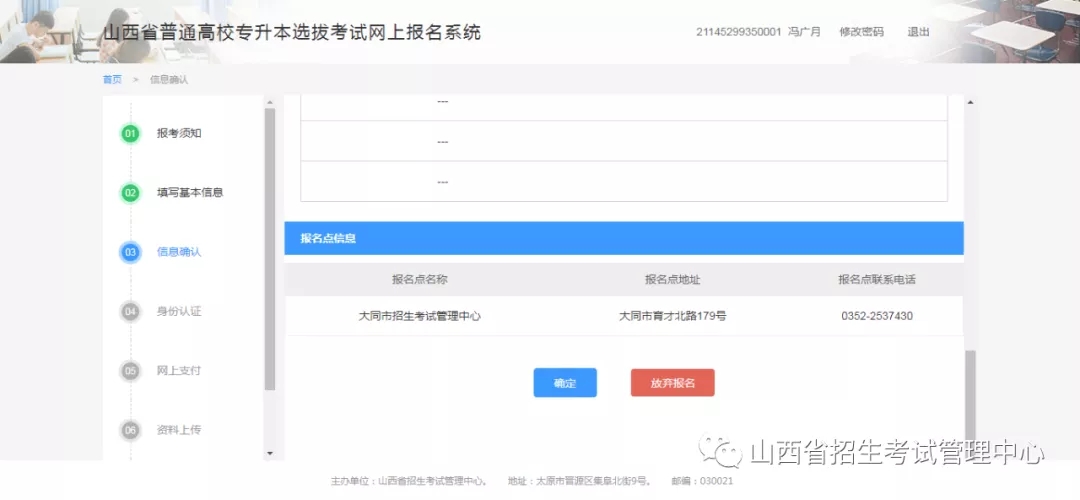Open the 身份认证 step

(x=179, y=311)
